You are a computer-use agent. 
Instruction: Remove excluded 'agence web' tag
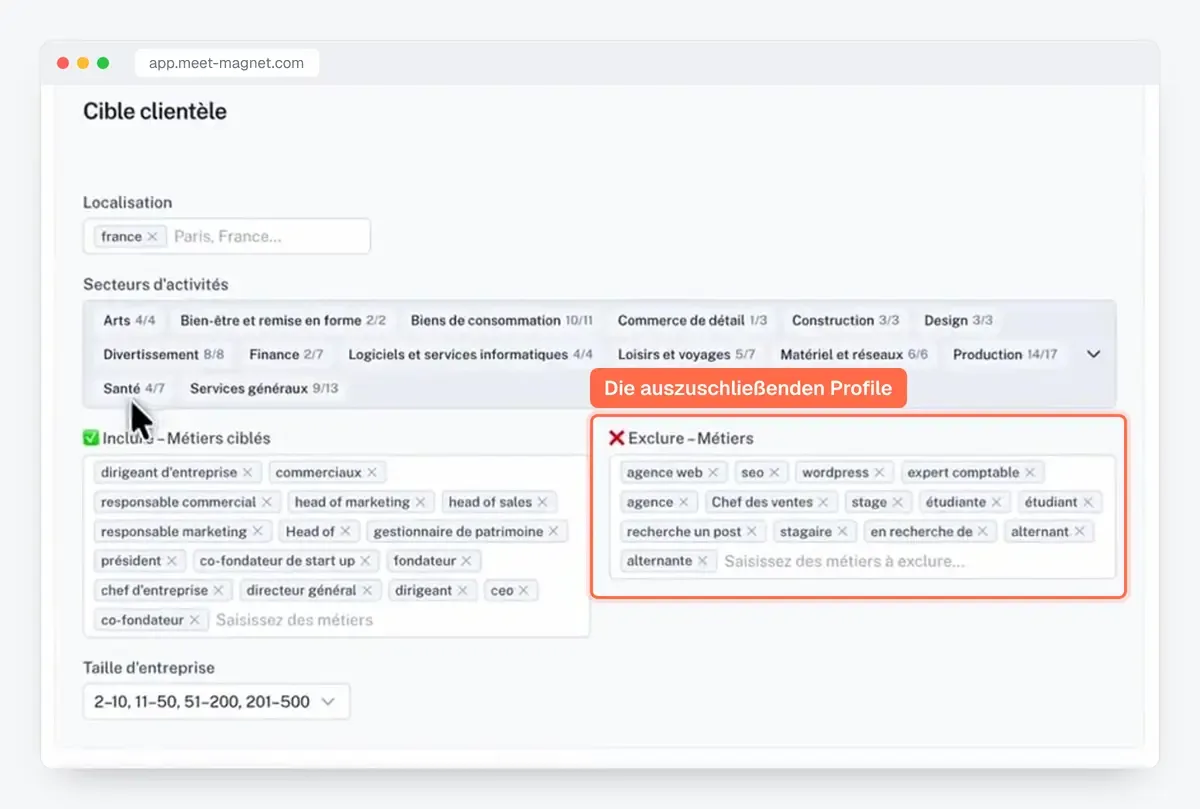point(713,473)
